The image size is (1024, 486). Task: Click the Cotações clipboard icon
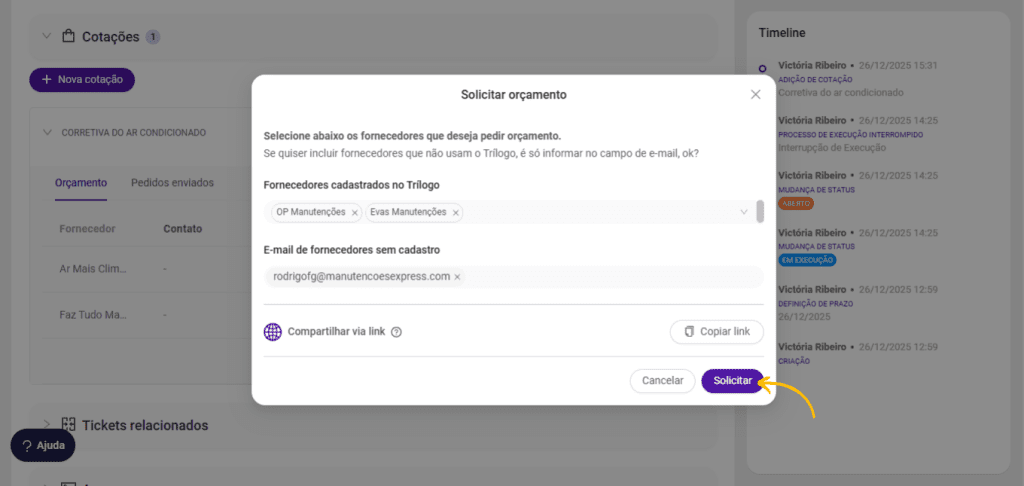coord(69,37)
